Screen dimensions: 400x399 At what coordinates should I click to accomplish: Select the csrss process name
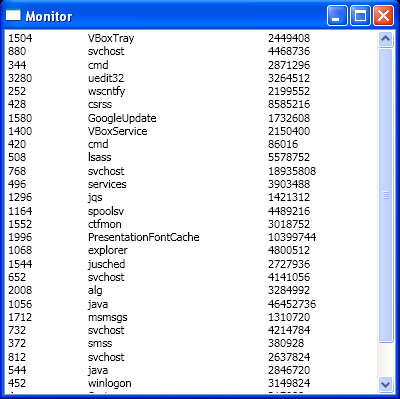pos(100,104)
